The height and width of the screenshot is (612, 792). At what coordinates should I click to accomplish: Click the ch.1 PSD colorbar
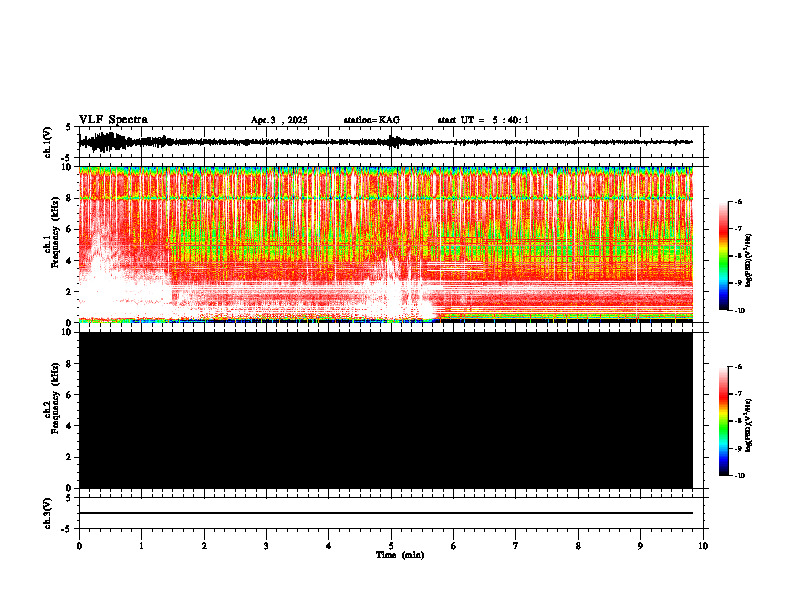point(723,256)
